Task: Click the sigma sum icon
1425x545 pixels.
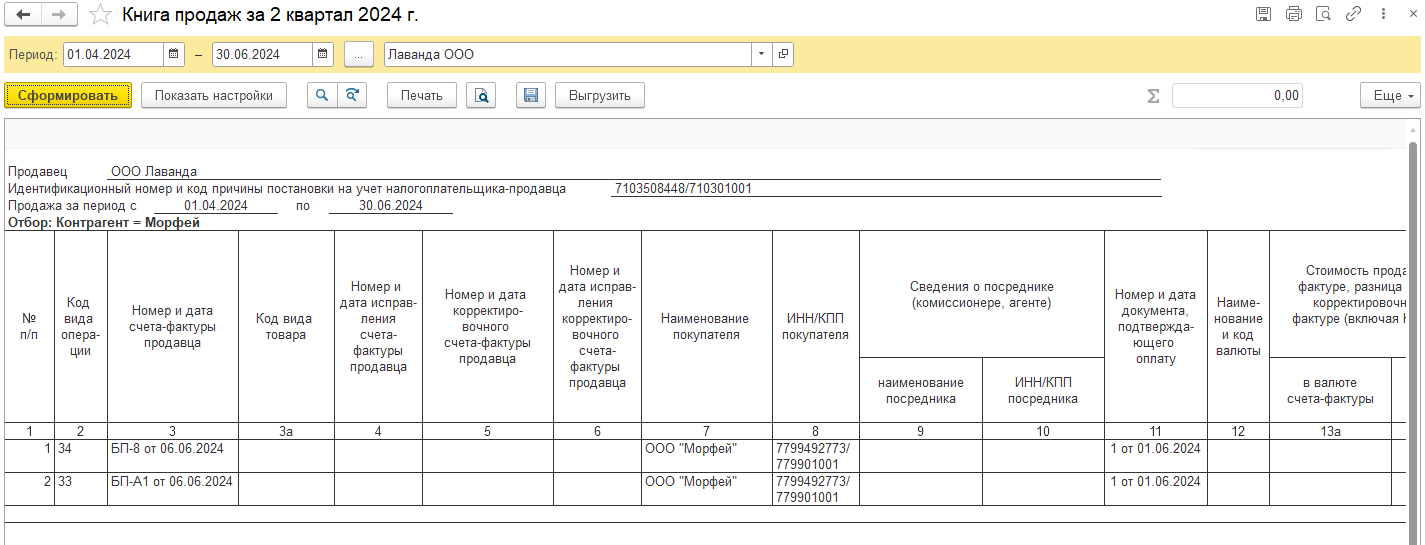Action: [1153, 95]
